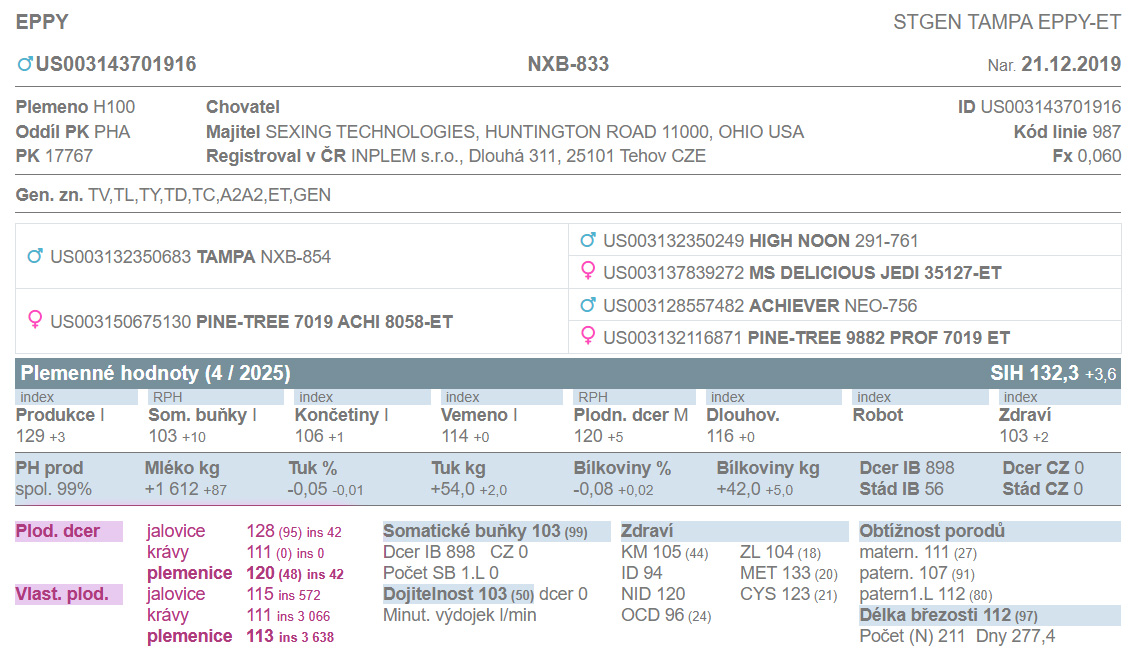Click Vemeno value 114
Viewport: 1130px width, 650px height.
point(455,436)
